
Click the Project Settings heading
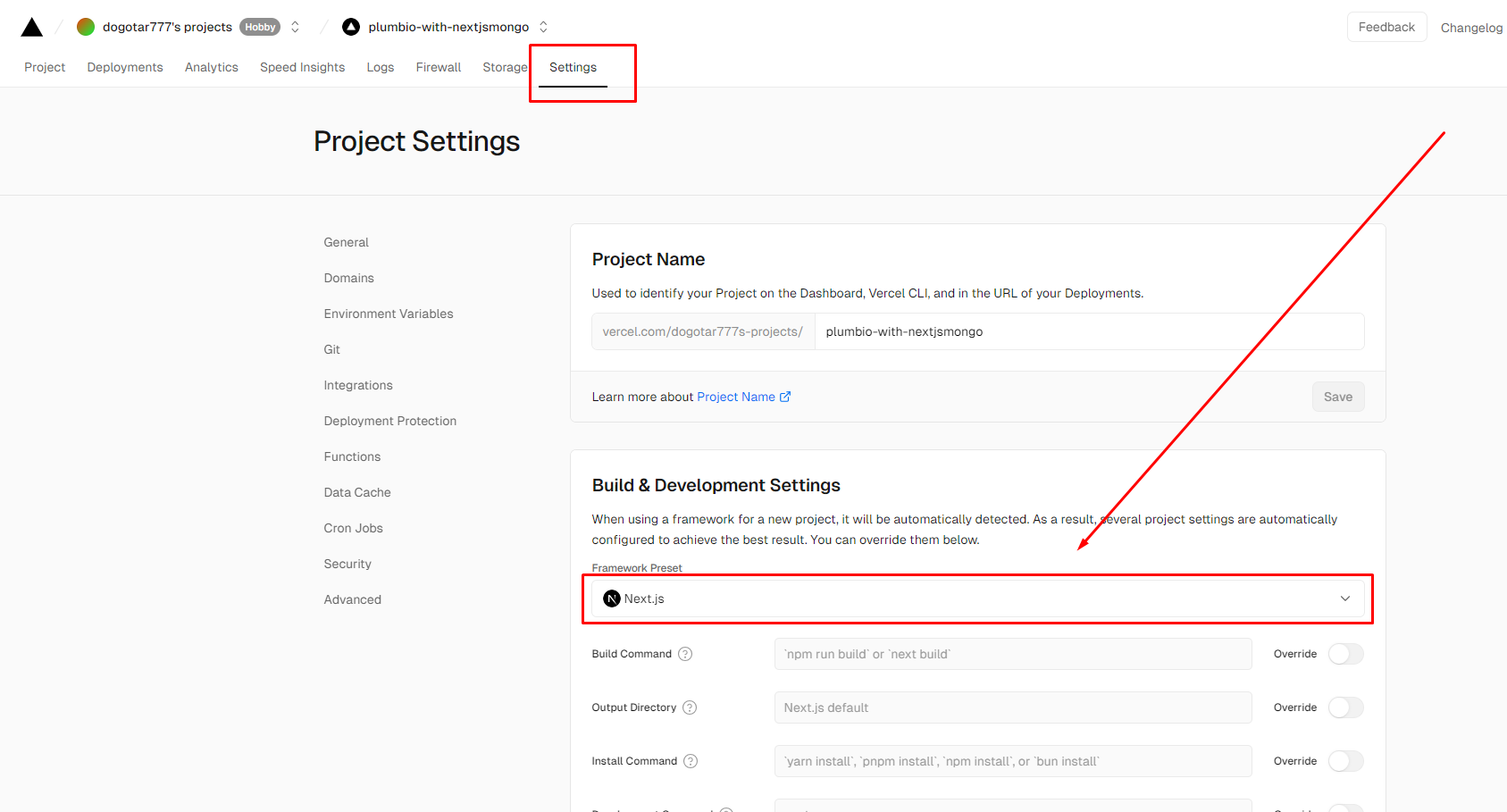pyautogui.click(x=416, y=141)
